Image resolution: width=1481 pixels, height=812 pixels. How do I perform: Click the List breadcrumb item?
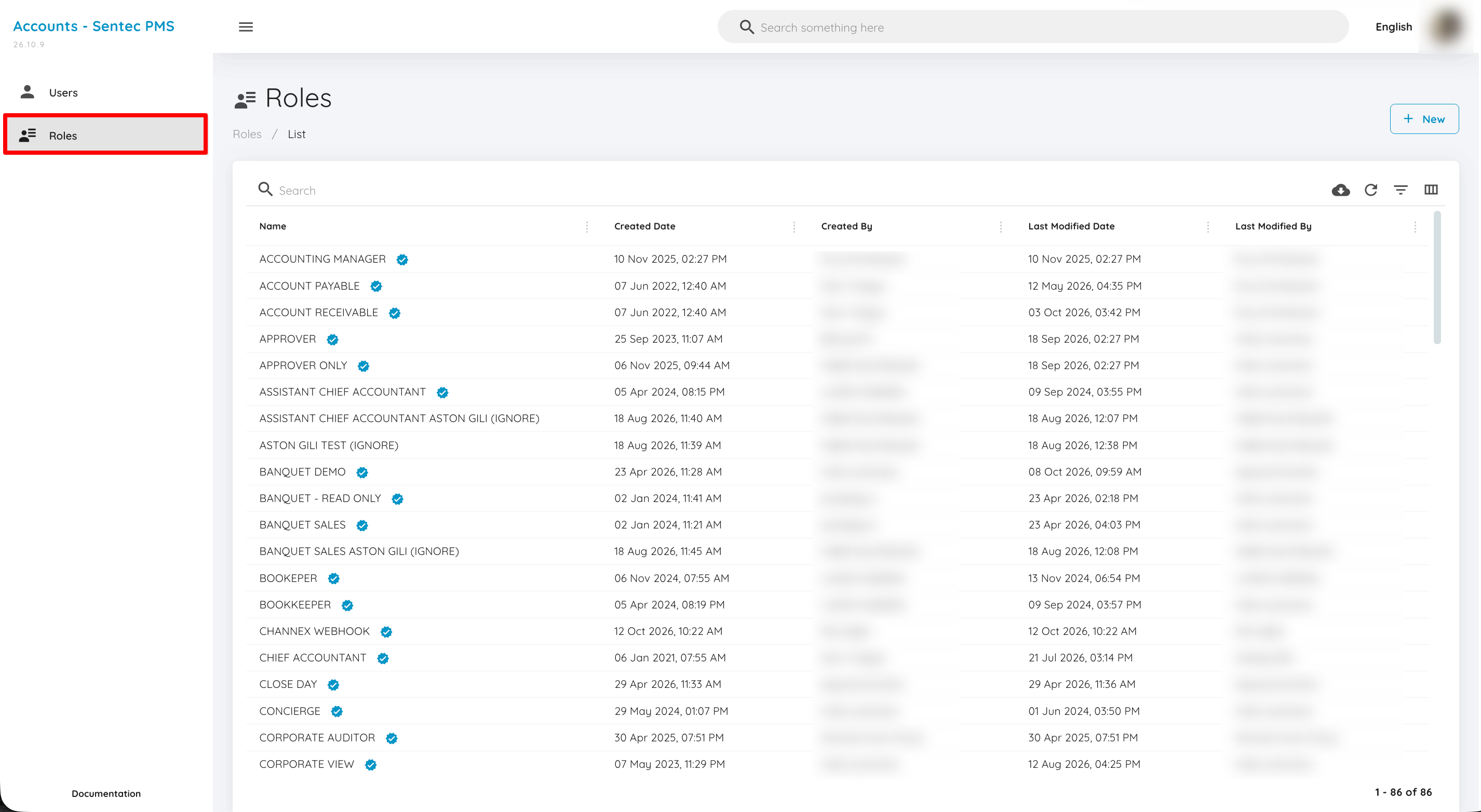pos(297,134)
